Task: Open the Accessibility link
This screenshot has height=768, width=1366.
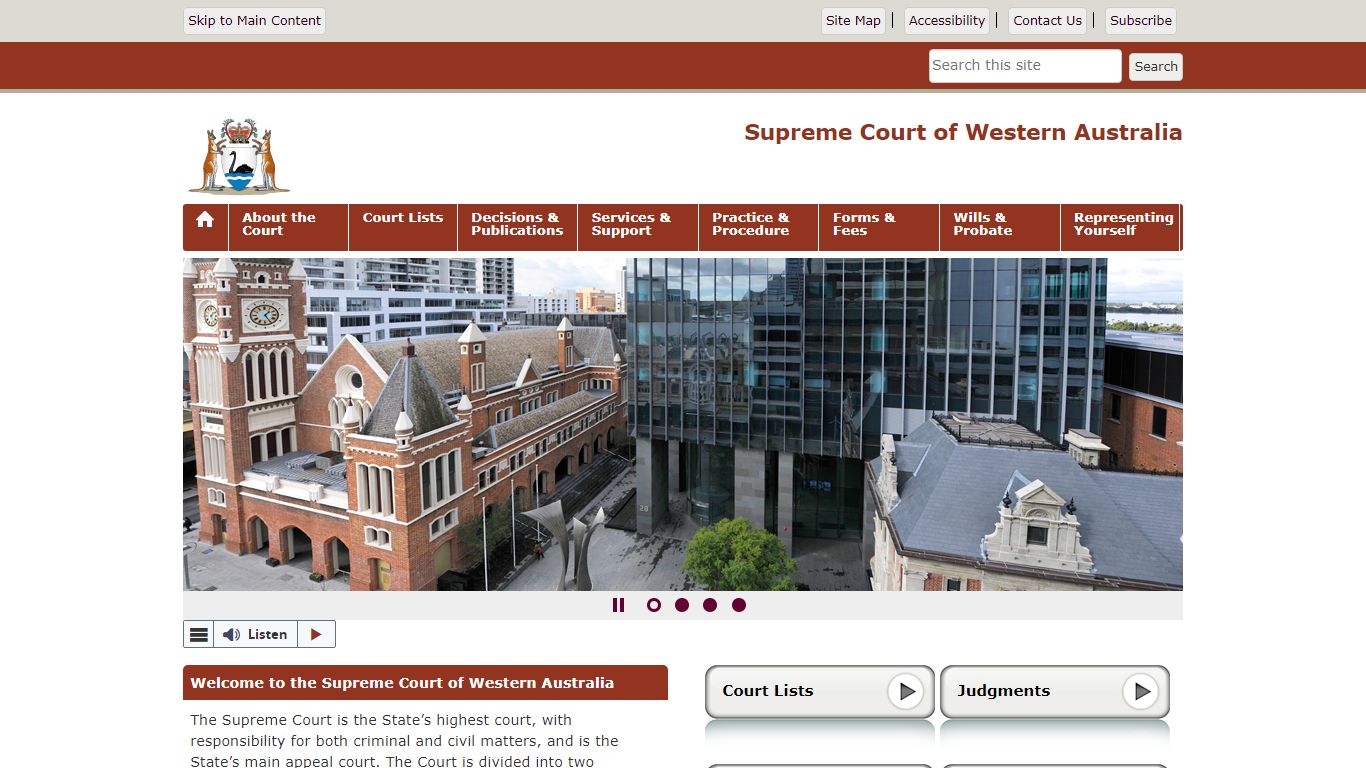Action: click(x=947, y=21)
